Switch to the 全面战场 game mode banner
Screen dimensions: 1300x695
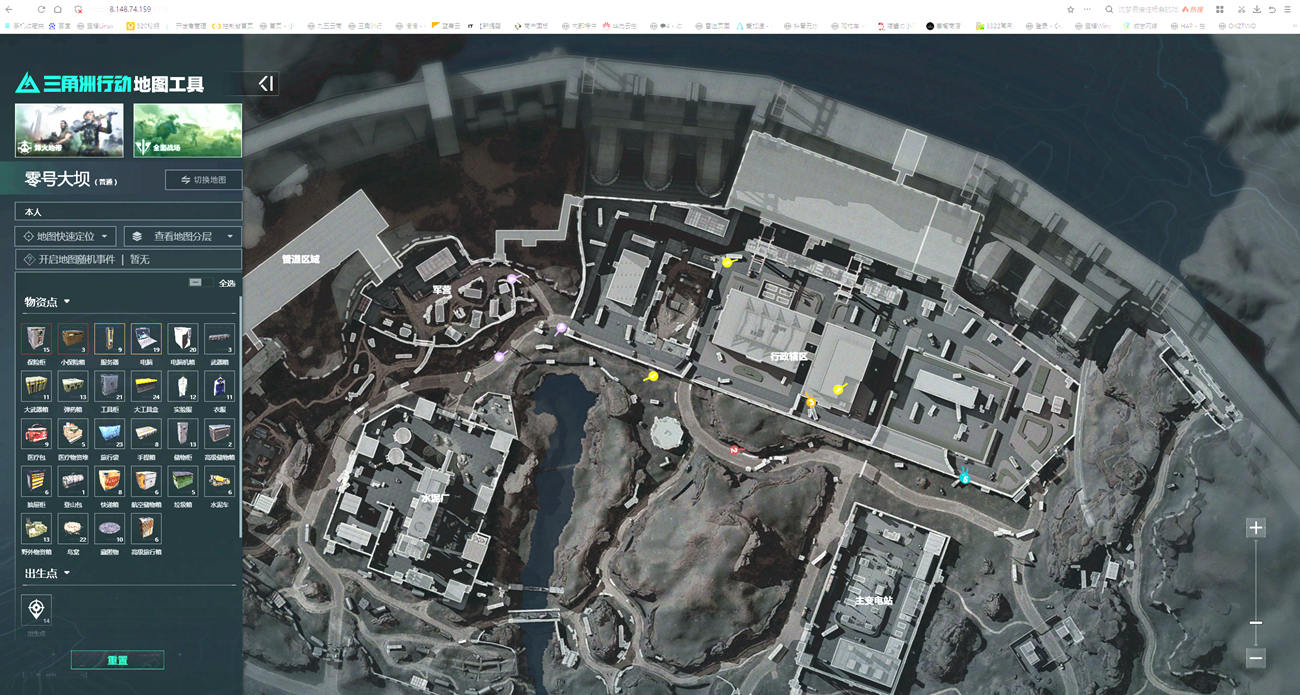(187, 130)
